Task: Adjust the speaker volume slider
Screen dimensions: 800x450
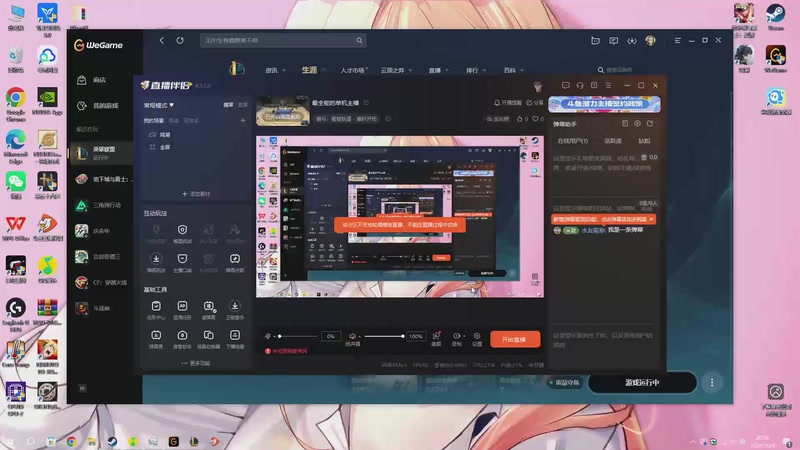Action: 383,336
